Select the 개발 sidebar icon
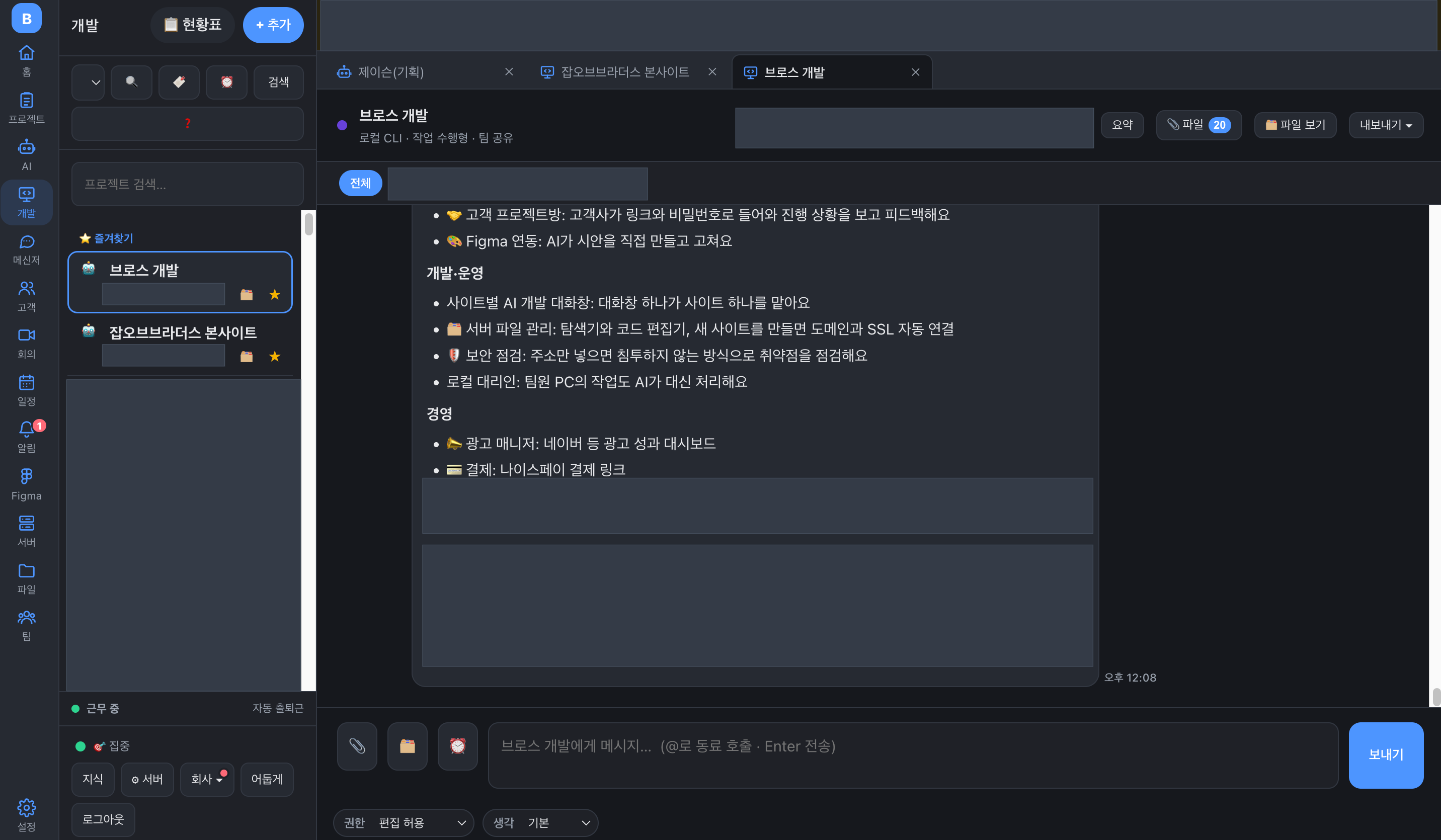1441x840 pixels. click(26, 202)
